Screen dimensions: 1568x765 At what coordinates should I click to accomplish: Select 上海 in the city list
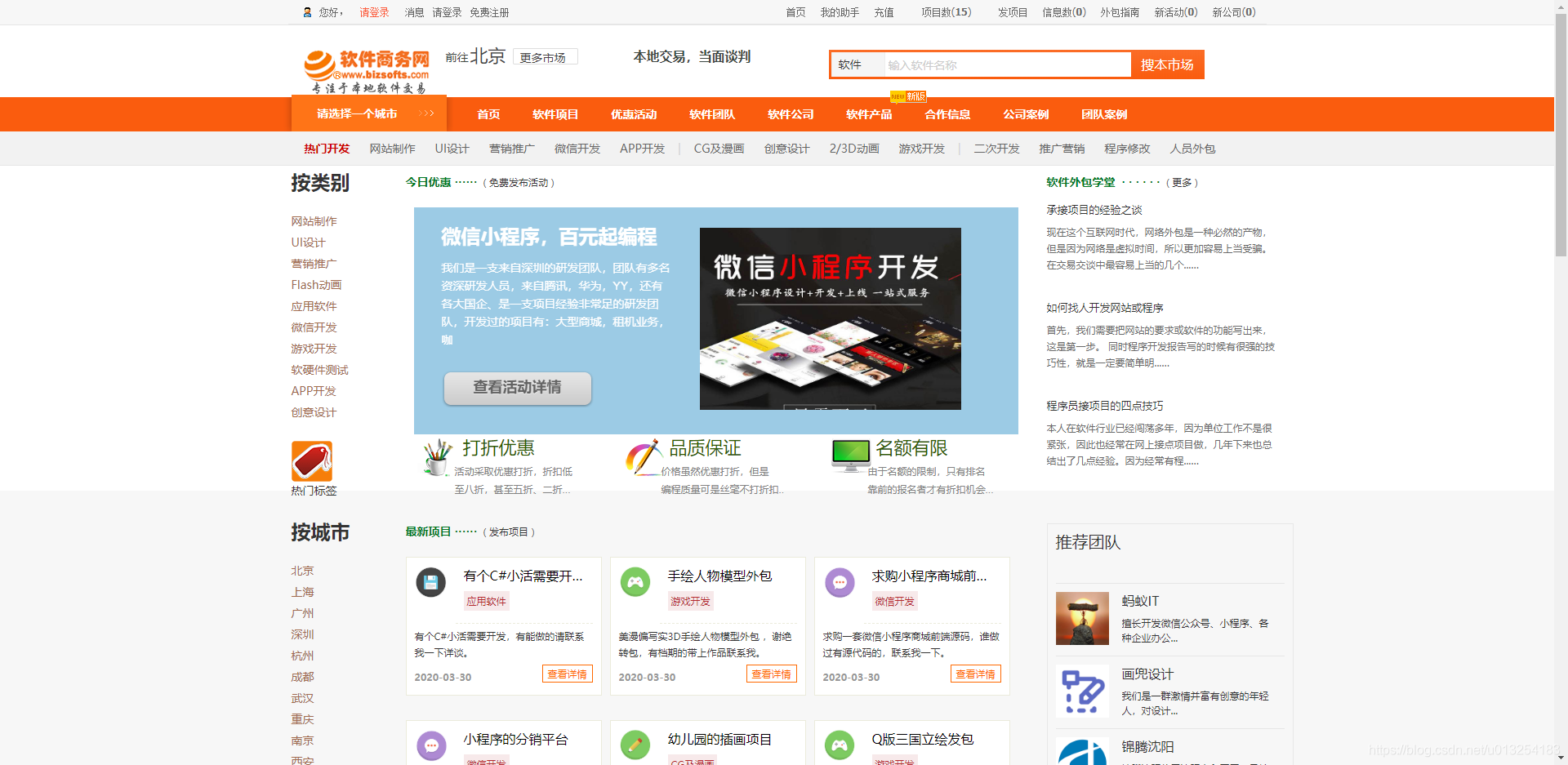302,592
